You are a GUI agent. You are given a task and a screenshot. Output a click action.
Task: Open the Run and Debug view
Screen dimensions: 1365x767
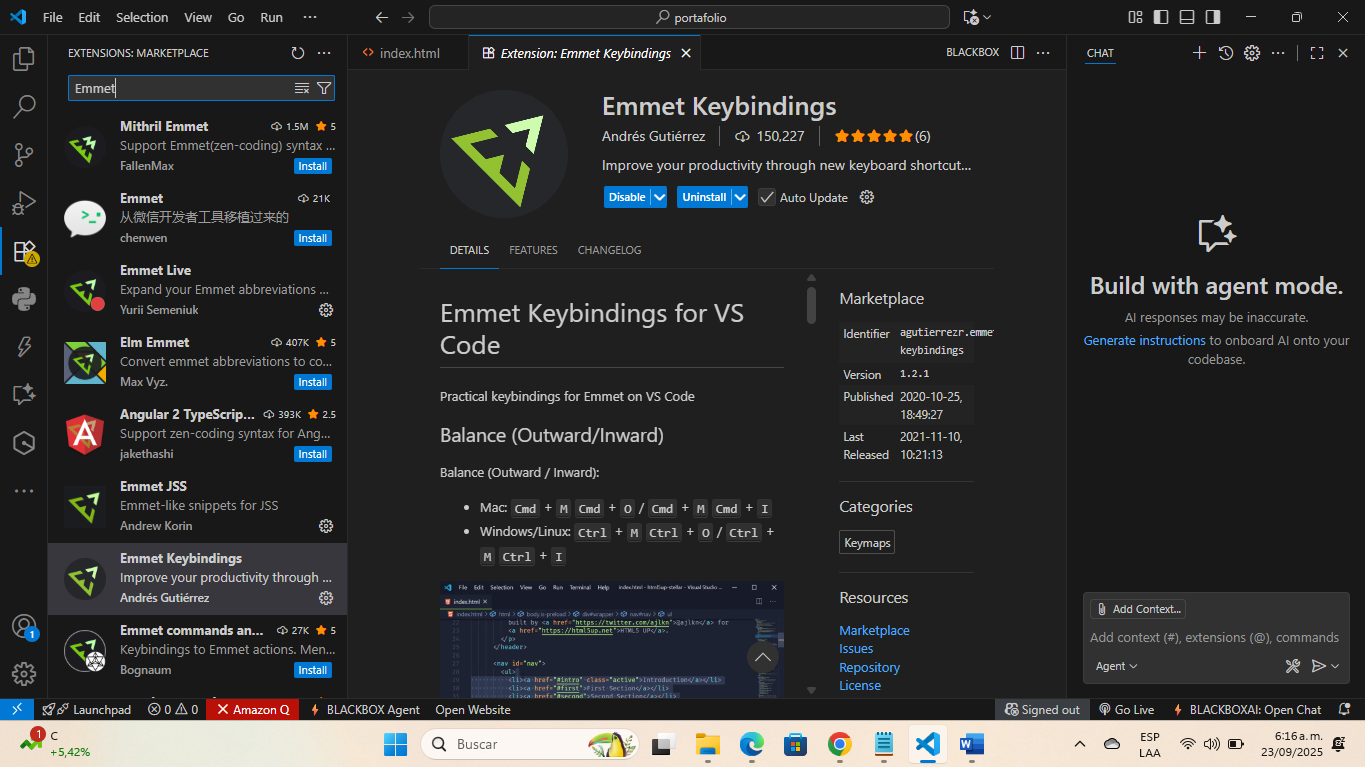point(24,202)
